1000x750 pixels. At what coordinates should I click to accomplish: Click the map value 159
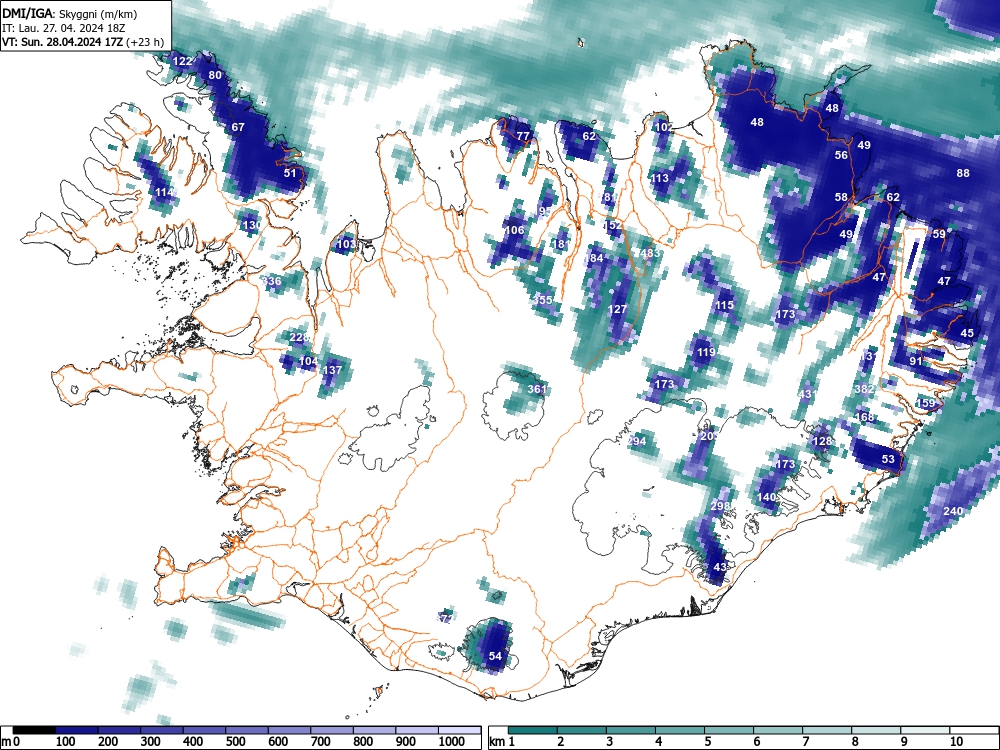[925, 403]
